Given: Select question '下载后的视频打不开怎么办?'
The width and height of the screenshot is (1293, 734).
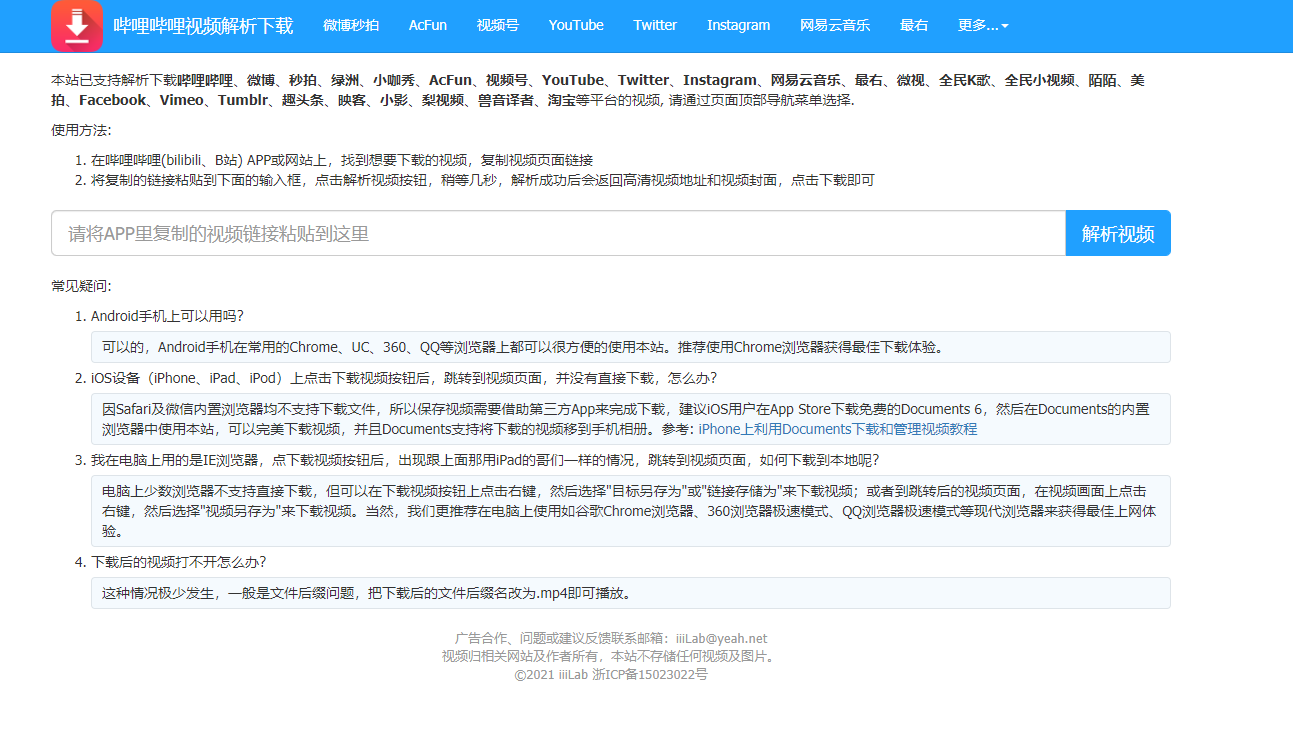Looking at the screenshot, I should tap(179, 562).
